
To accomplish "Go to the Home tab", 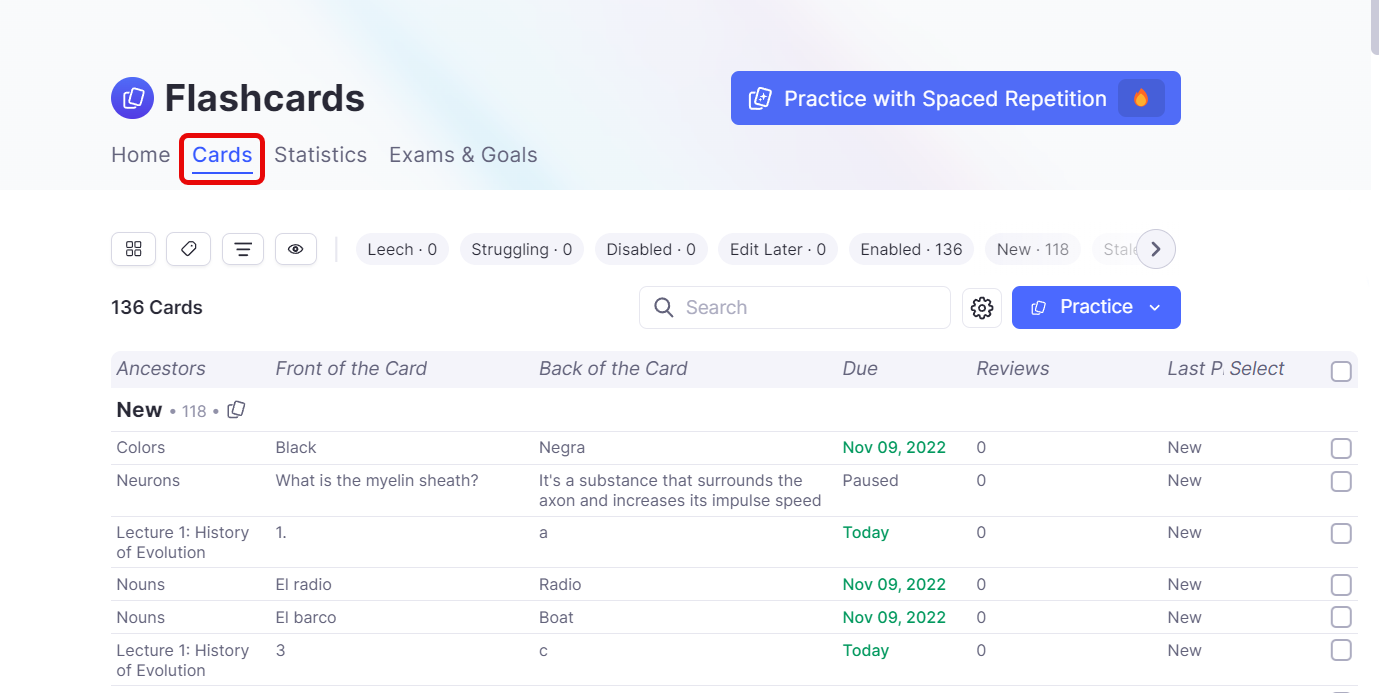I will (140, 155).
